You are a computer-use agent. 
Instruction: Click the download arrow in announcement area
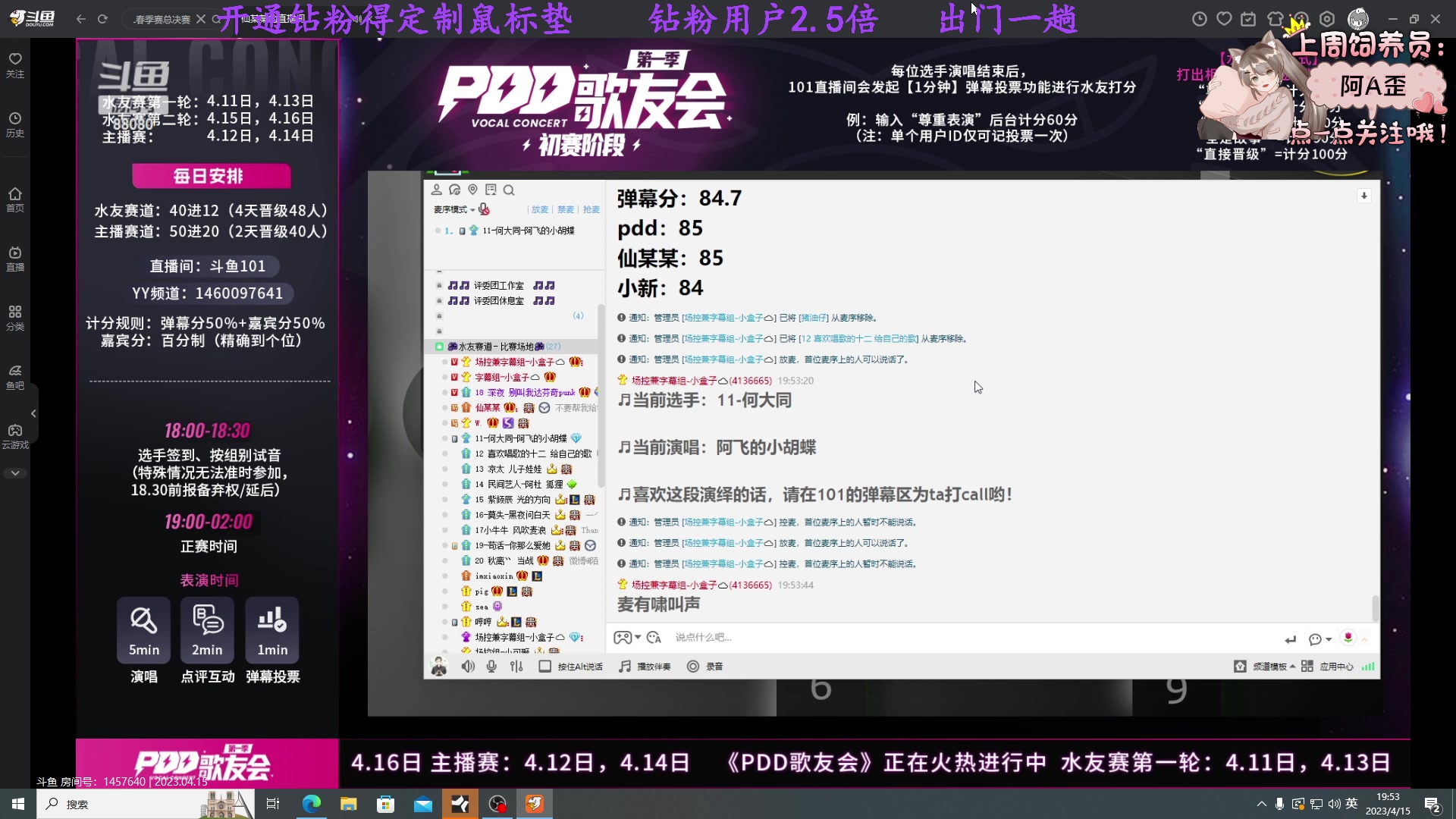pos(1363,196)
